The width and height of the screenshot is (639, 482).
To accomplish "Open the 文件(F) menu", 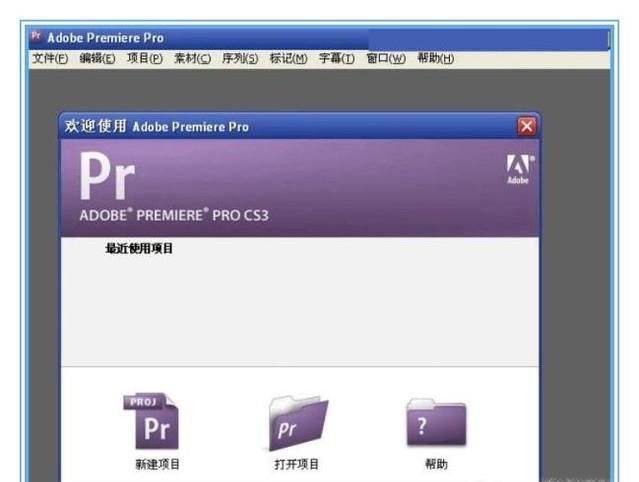I will point(50,59).
